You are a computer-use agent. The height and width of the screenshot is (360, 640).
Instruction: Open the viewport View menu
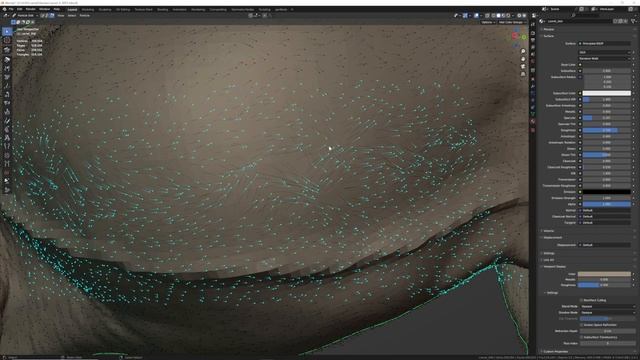pyautogui.click(x=61, y=16)
